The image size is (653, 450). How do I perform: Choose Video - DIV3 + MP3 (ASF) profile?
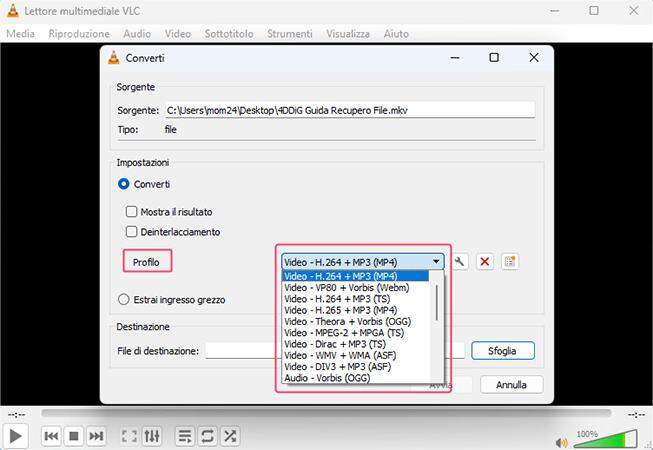(355, 366)
